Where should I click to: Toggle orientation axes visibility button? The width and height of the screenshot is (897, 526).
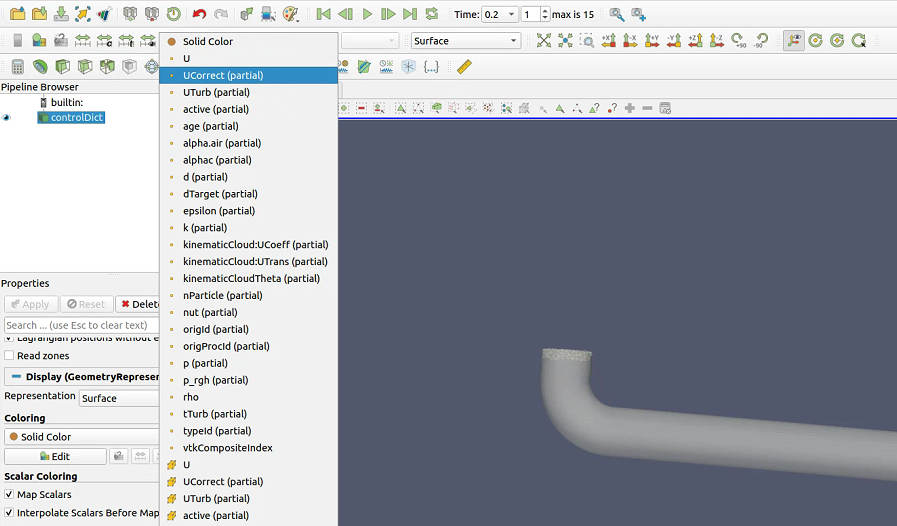click(794, 40)
